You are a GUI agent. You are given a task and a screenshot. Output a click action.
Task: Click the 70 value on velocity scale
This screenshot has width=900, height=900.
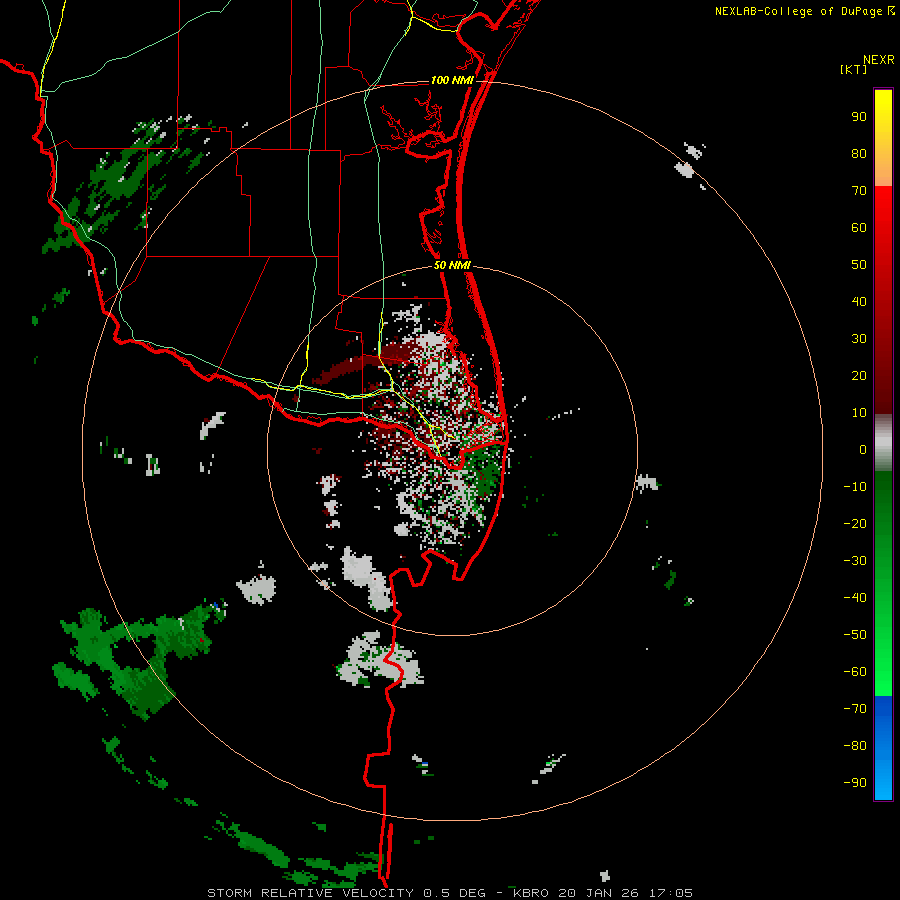tap(859, 191)
